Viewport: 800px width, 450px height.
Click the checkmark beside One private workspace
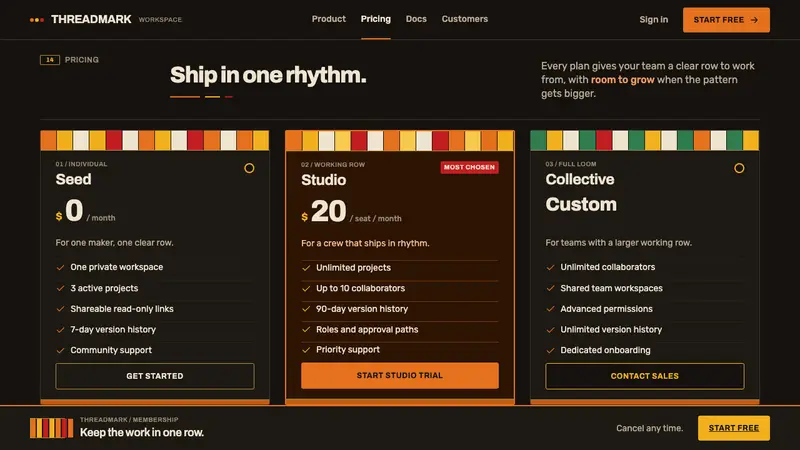[x=60, y=267]
